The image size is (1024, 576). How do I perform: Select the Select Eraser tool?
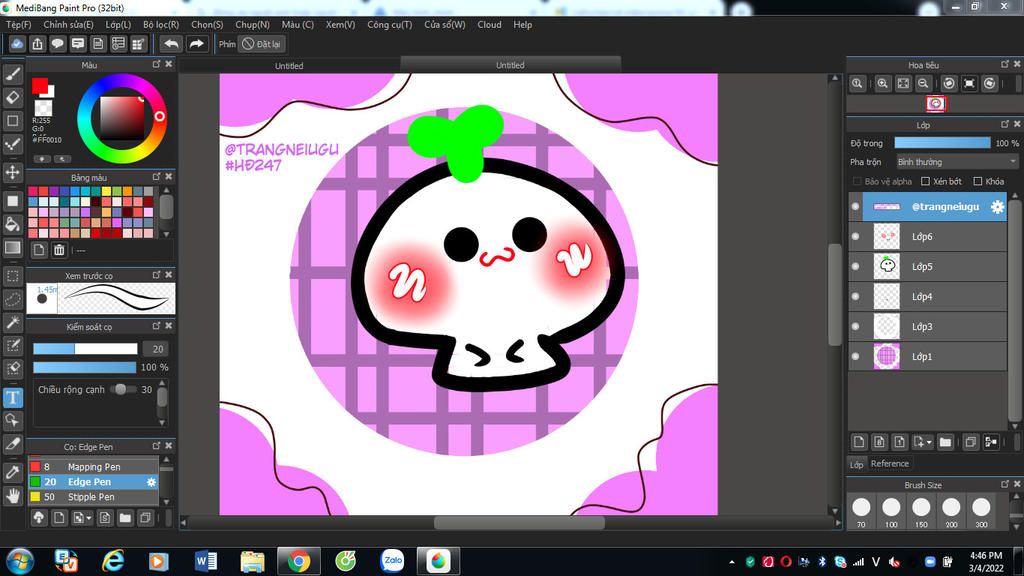point(12,368)
